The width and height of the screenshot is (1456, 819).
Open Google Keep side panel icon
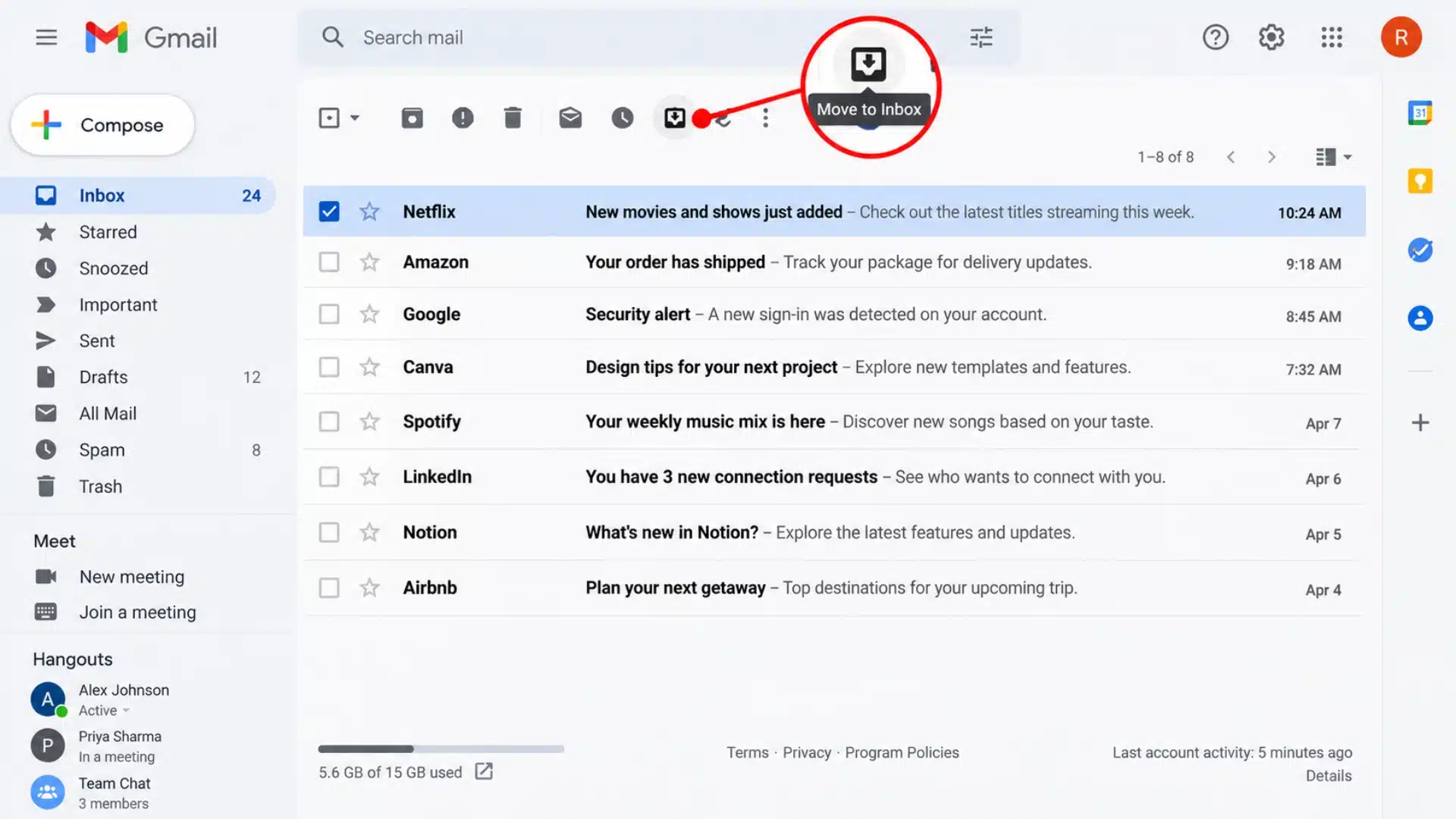tap(1420, 181)
